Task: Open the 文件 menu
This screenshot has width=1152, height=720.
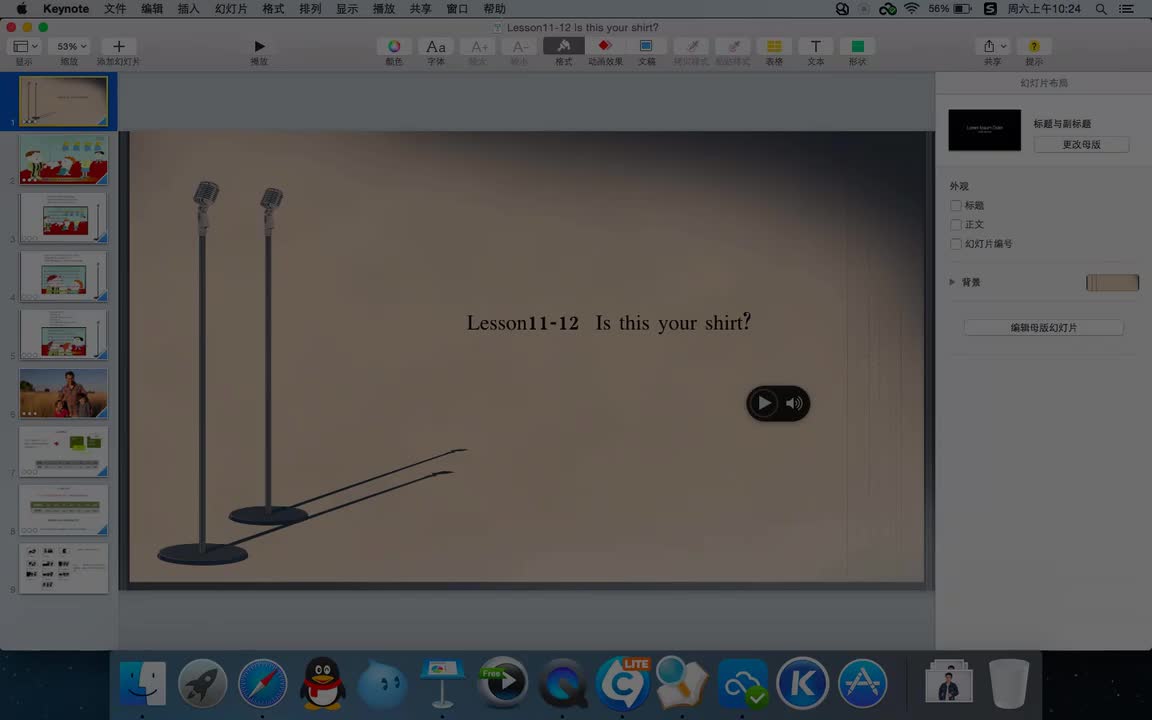Action: 115,9
